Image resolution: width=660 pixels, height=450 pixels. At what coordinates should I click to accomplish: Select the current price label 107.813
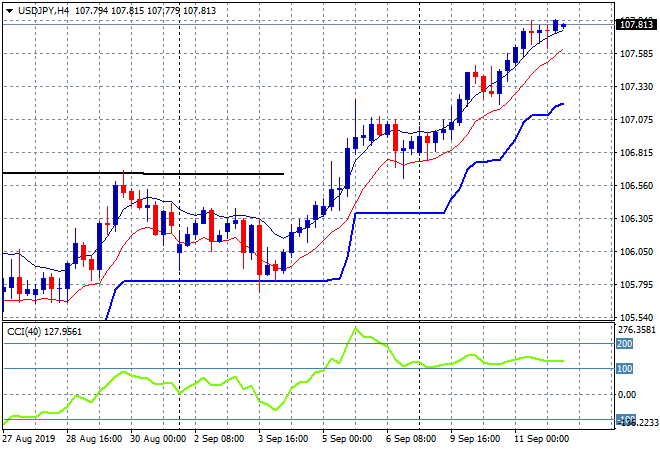(x=636, y=24)
